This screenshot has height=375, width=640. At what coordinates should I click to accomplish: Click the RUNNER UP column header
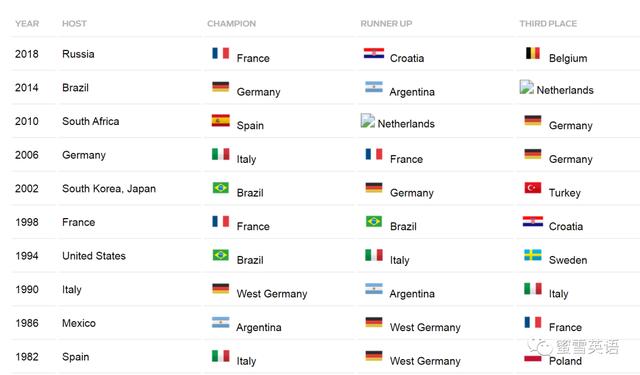tap(386, 24)
